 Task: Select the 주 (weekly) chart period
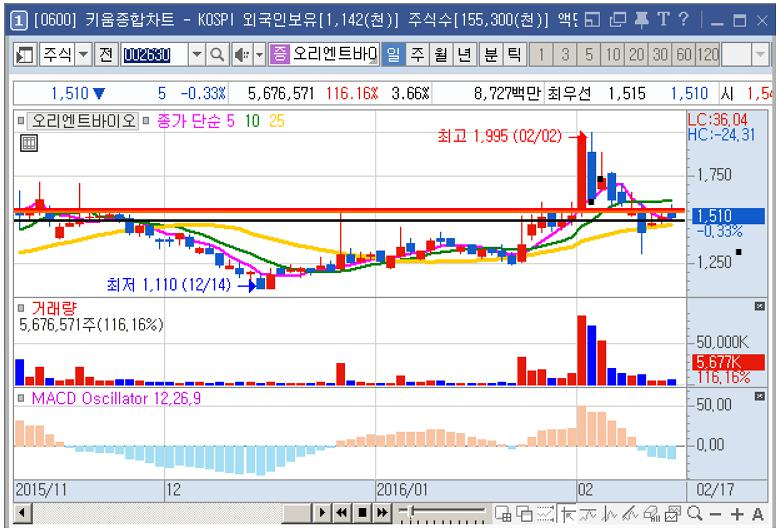point(417,54)
